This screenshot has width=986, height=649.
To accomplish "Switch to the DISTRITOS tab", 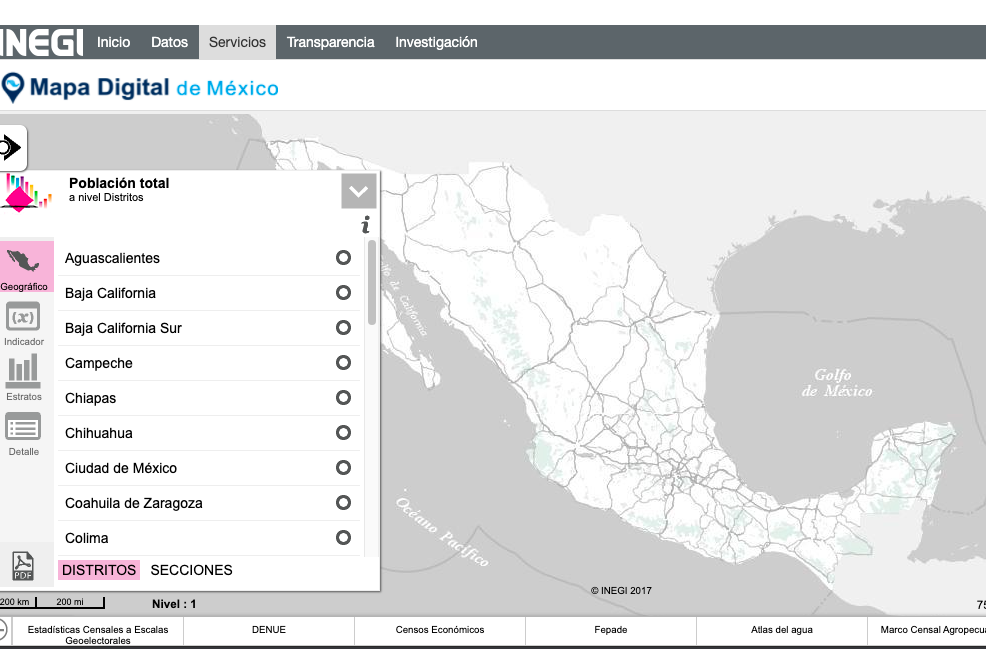I will tap(99, 570).
